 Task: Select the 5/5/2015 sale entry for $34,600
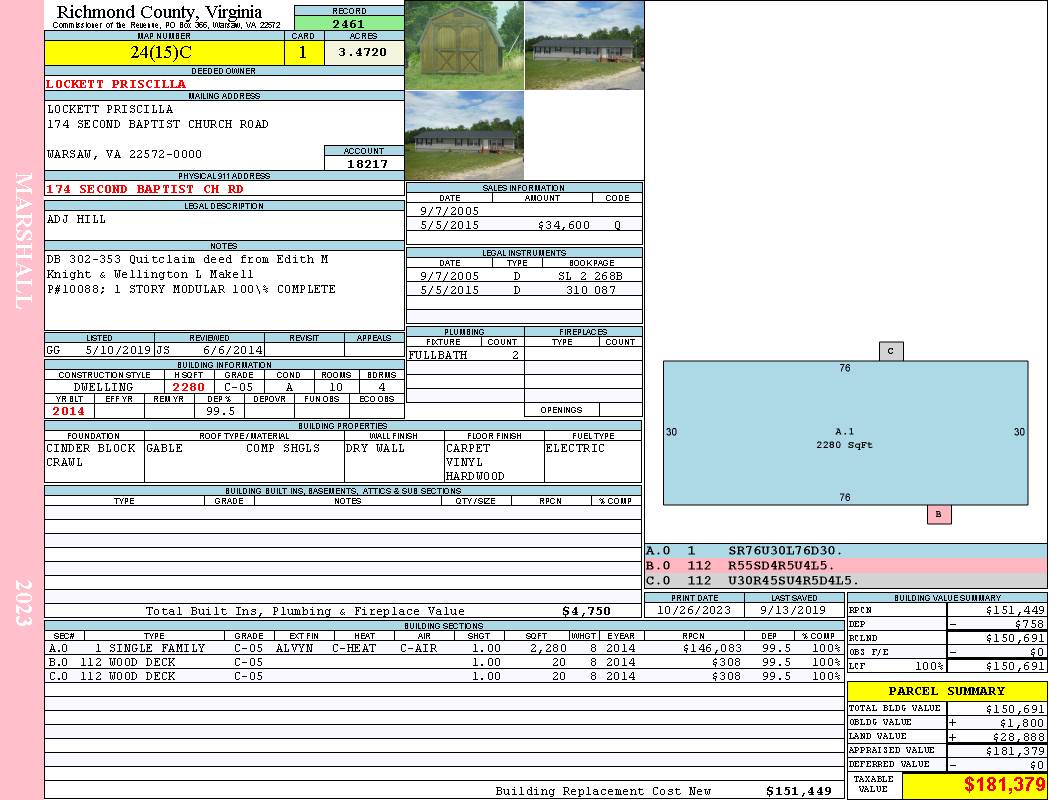[524, 226]
